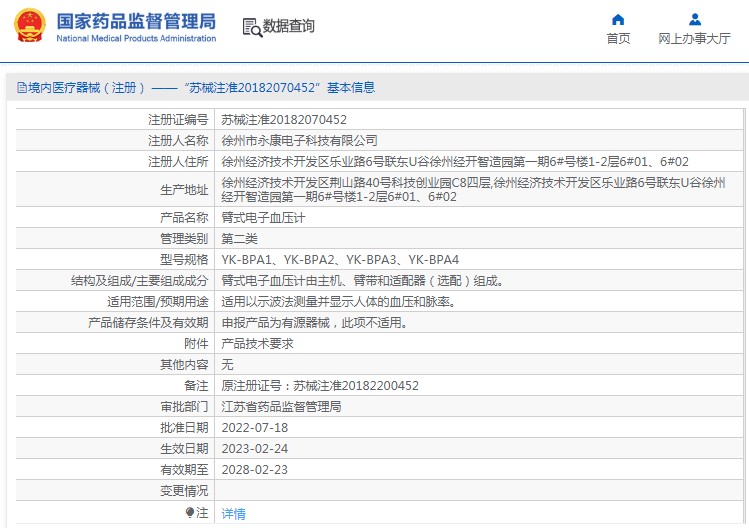Open the 数据查询 search icon
The image size is (749, 528).
252,27
